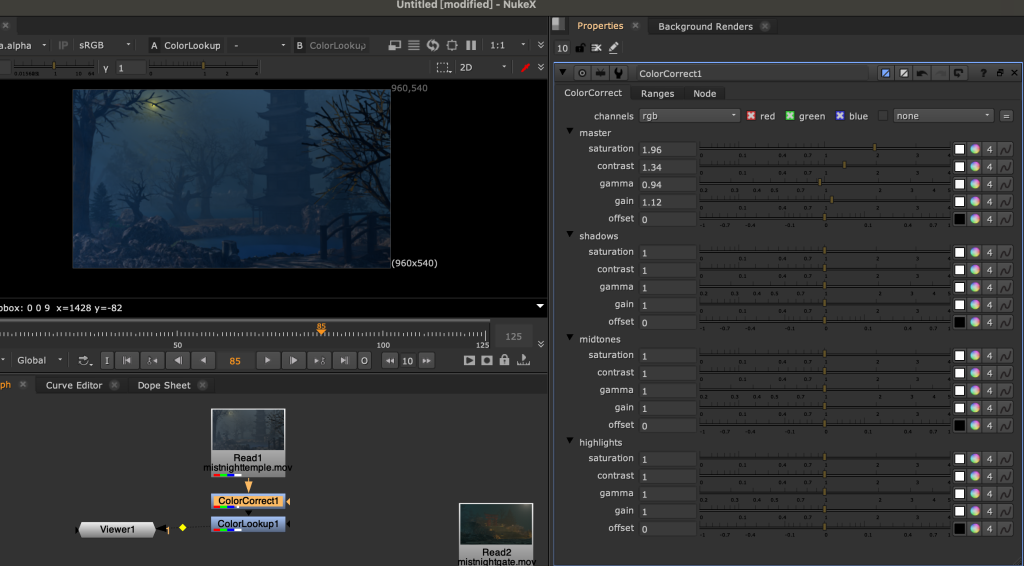Open the 1:1 zoom dropdown
Screen dimensions: 1024x566
coord(507,45)
